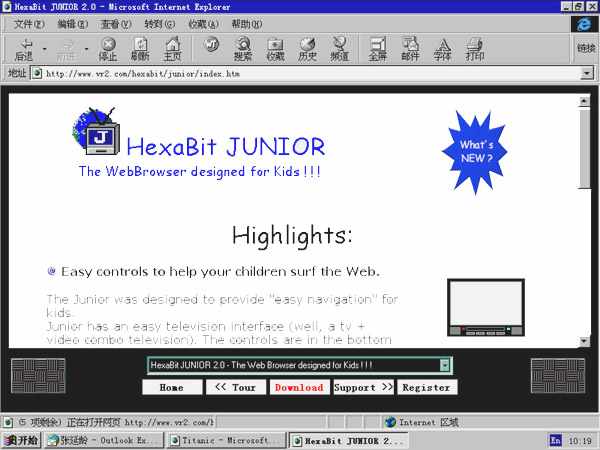Open the Search (搜索) toolbar icon

(243, 47)
